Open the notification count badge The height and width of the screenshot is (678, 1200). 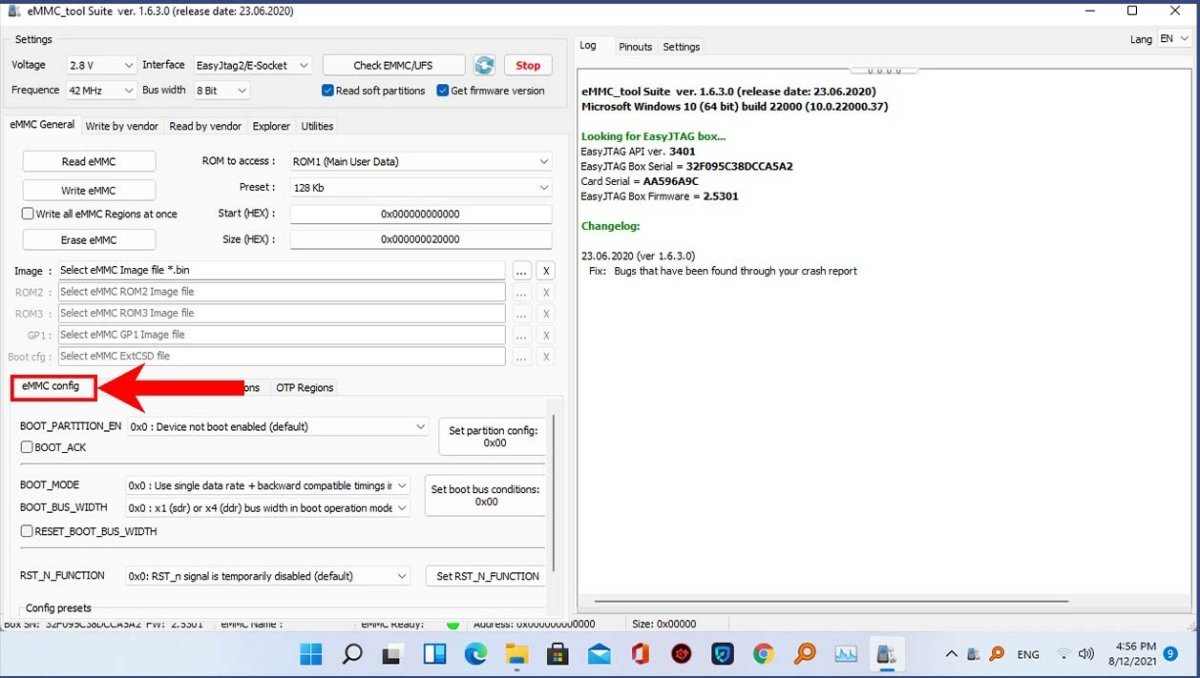(1171, 654)
